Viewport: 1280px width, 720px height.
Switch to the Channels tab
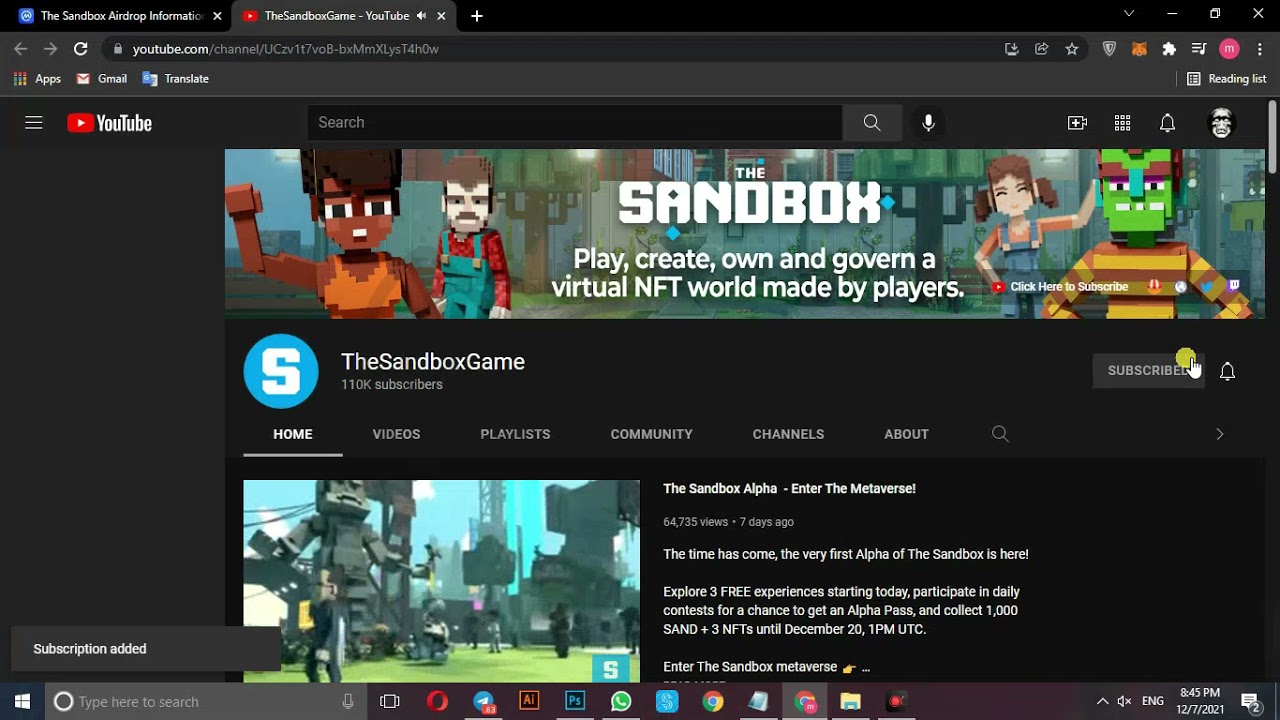(x=788, y=434)
